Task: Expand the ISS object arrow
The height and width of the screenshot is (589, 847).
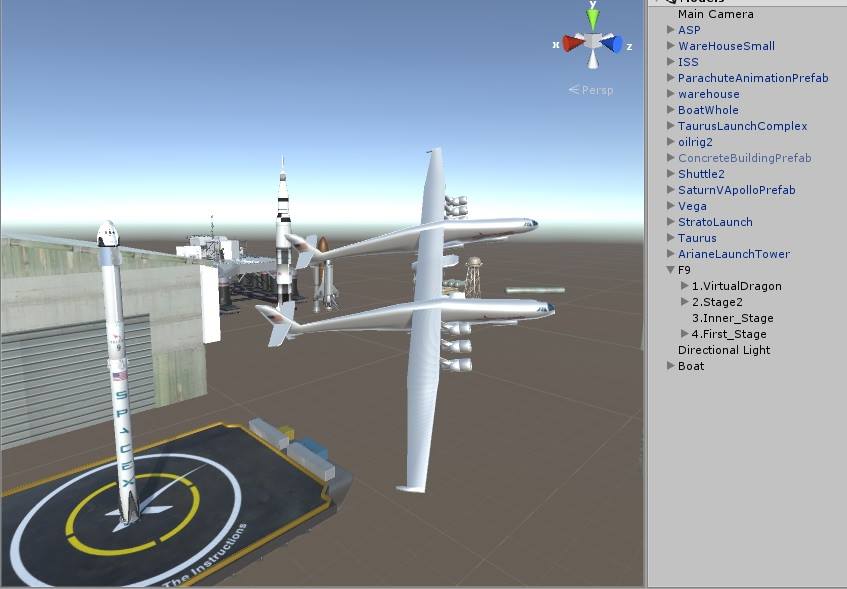Action: click(x=670, y=62)
